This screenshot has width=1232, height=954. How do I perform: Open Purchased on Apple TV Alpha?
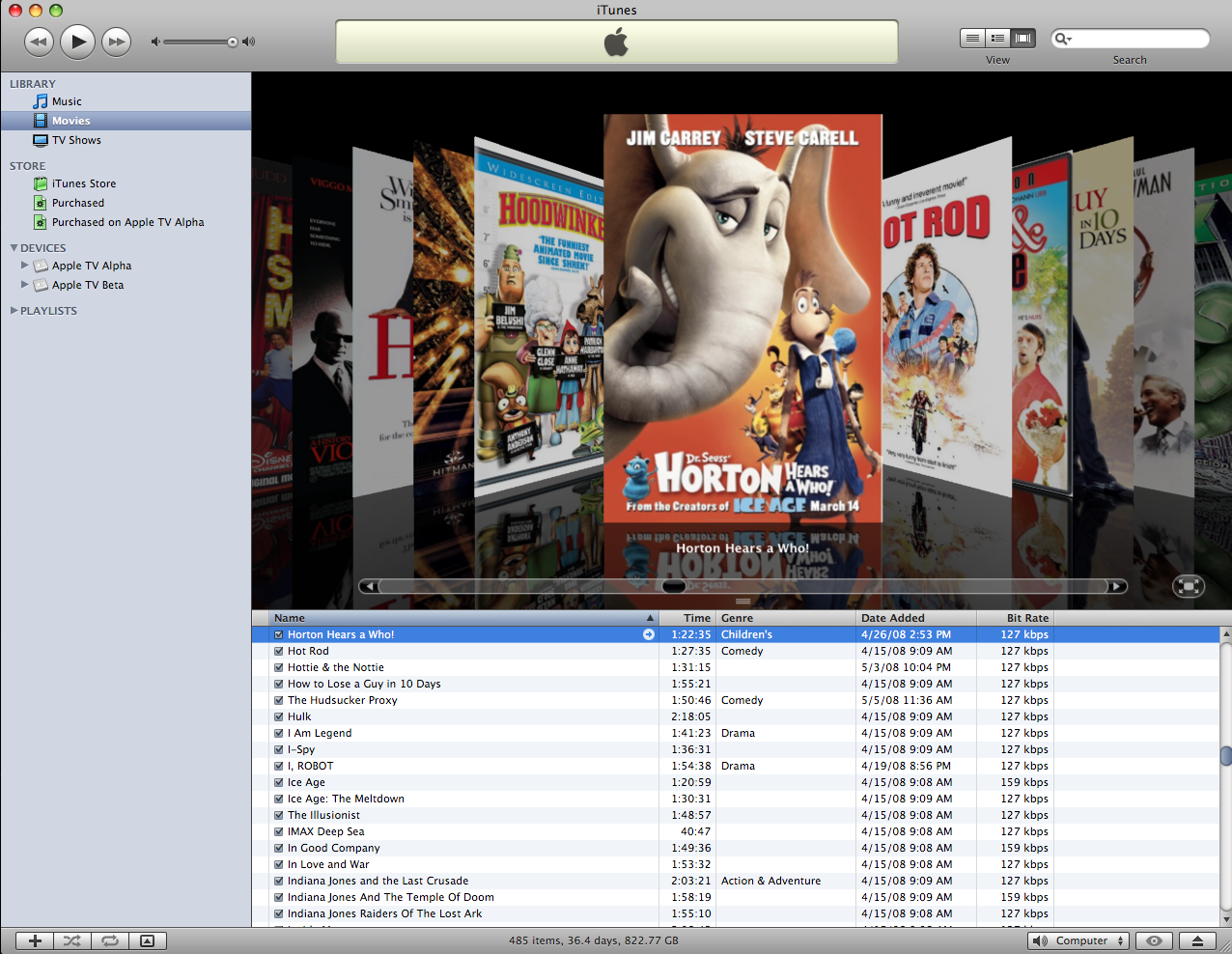coord(126,222)
